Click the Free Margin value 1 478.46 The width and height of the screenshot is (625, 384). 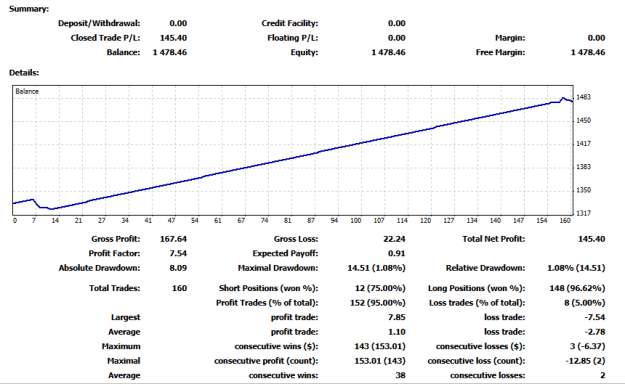coord(588,52)
